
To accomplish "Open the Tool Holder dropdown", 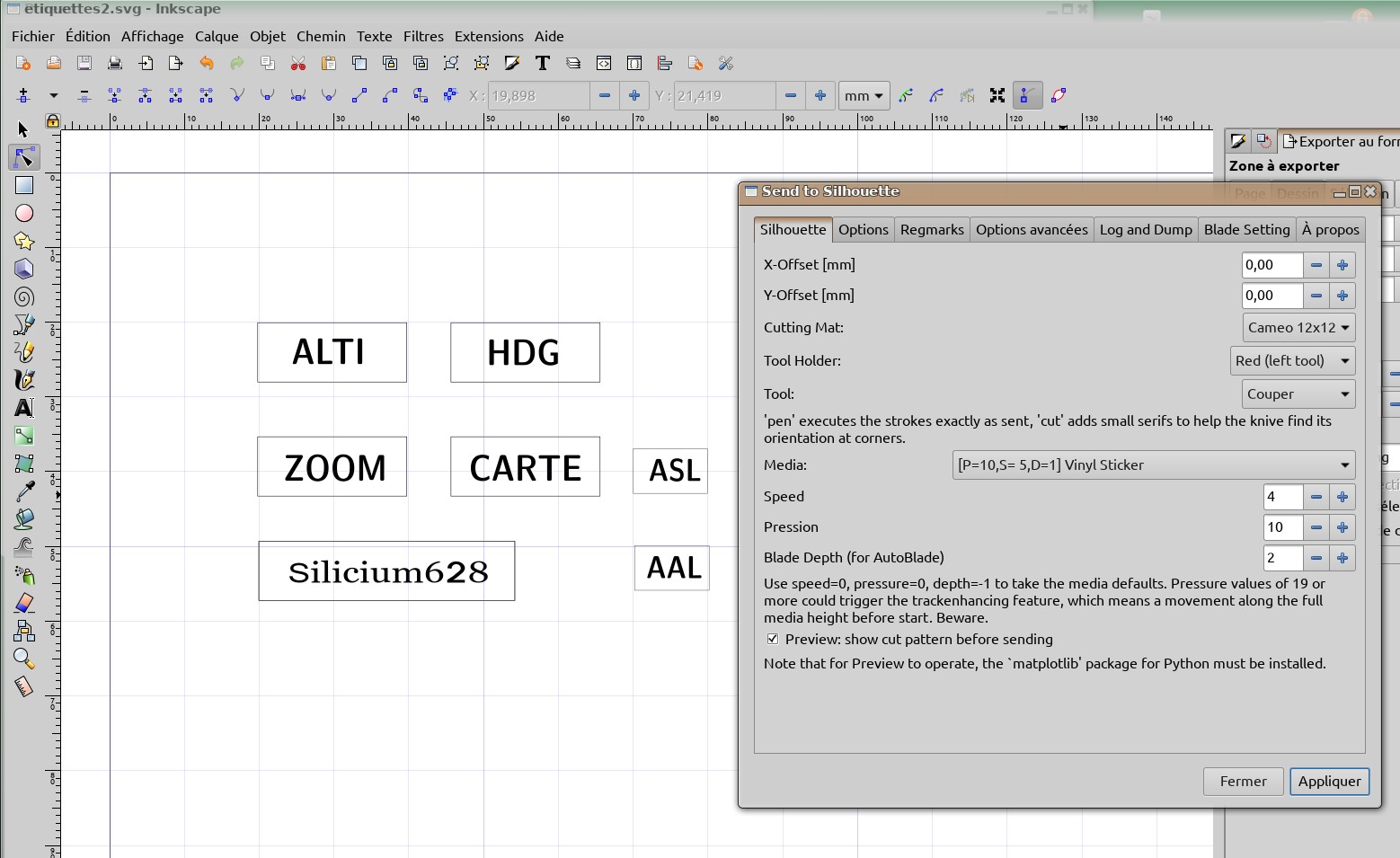I will 1292,361.
